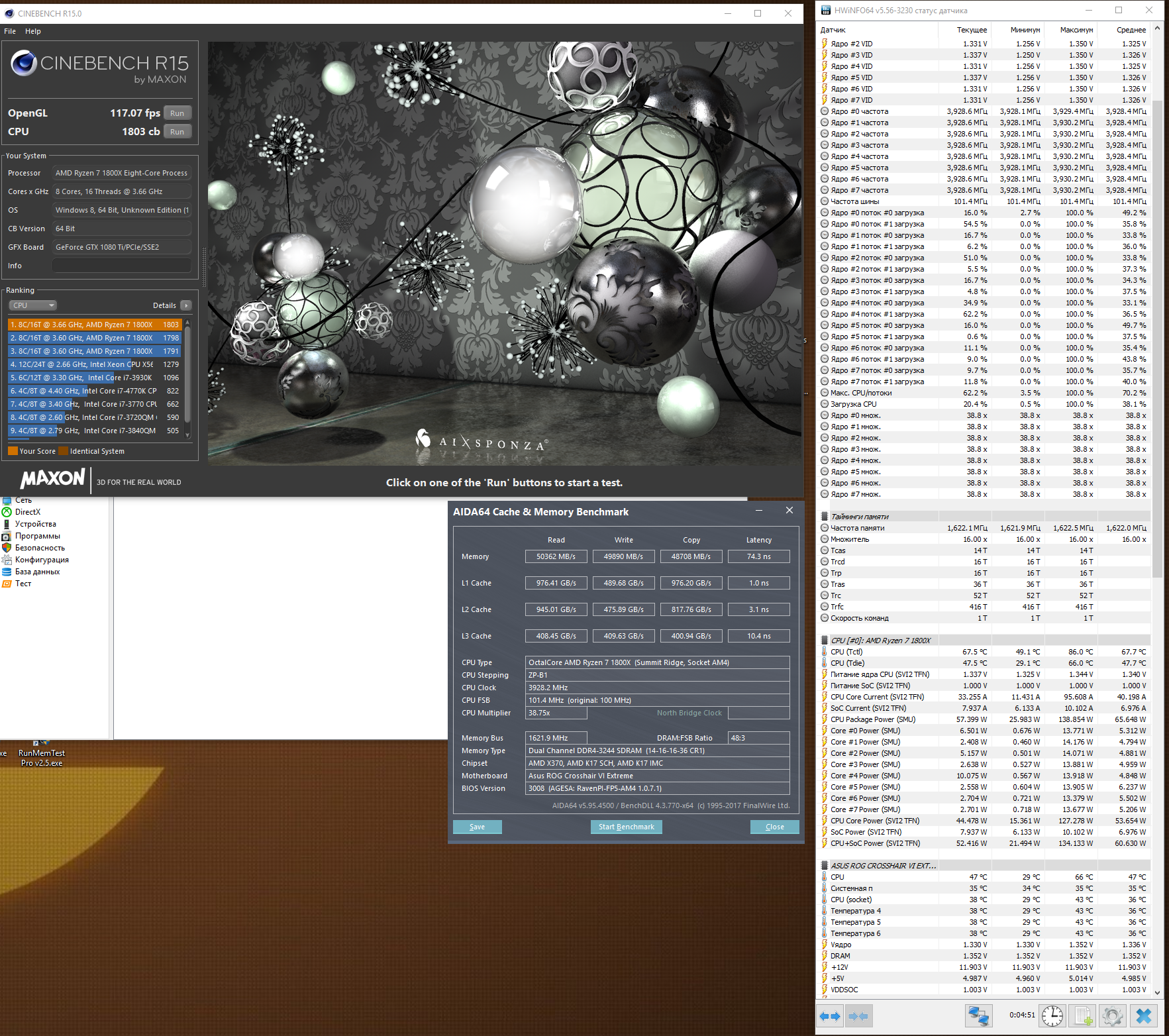Click the Cinebench title bar app icon
Viewport: 1169px width, 1036px height.
(9, 13)
